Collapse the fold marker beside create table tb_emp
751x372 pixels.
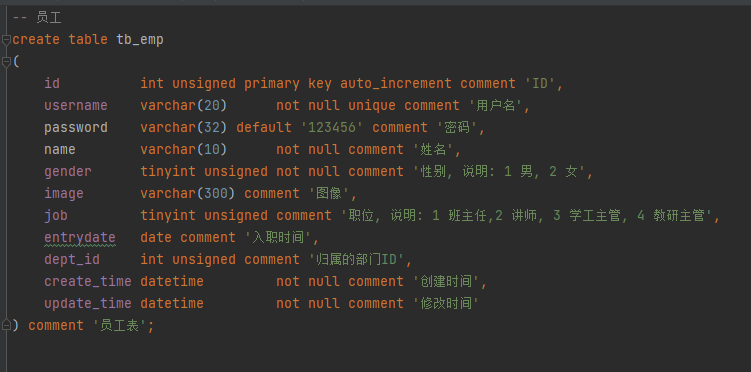point(6,40)
